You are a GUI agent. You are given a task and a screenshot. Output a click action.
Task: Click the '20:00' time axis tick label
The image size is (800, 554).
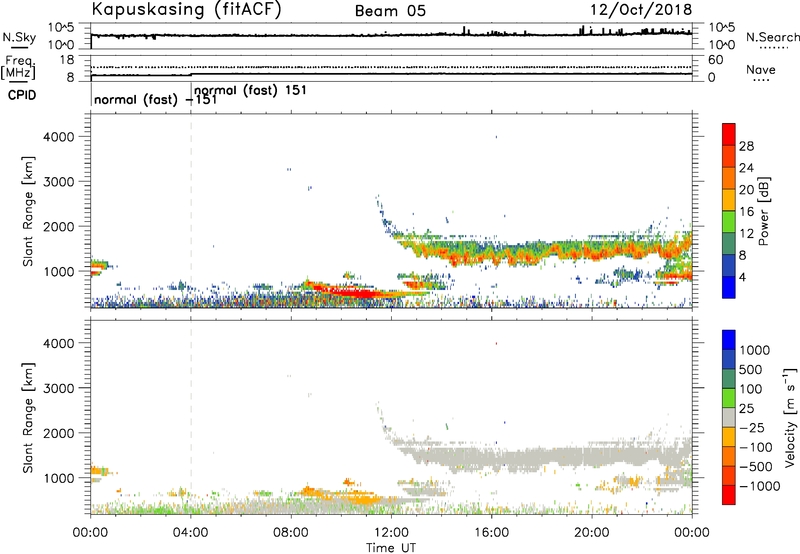[x=592, y=533]
